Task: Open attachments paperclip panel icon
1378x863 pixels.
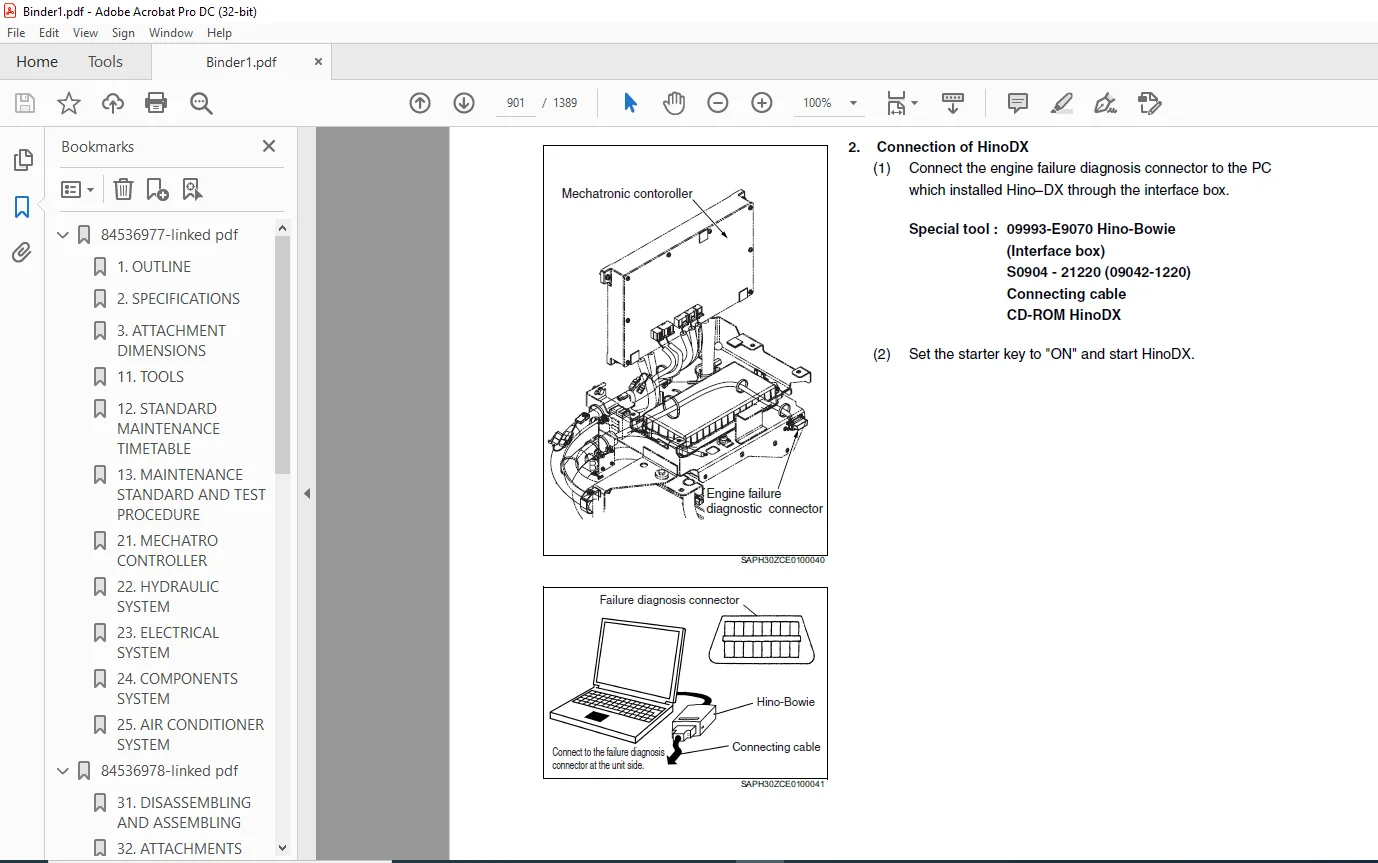Action: click(22, 253)
